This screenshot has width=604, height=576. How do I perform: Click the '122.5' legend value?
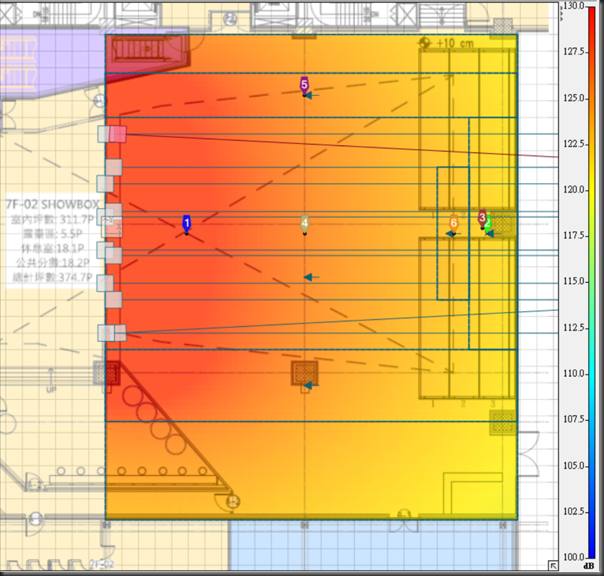point(574,144)
